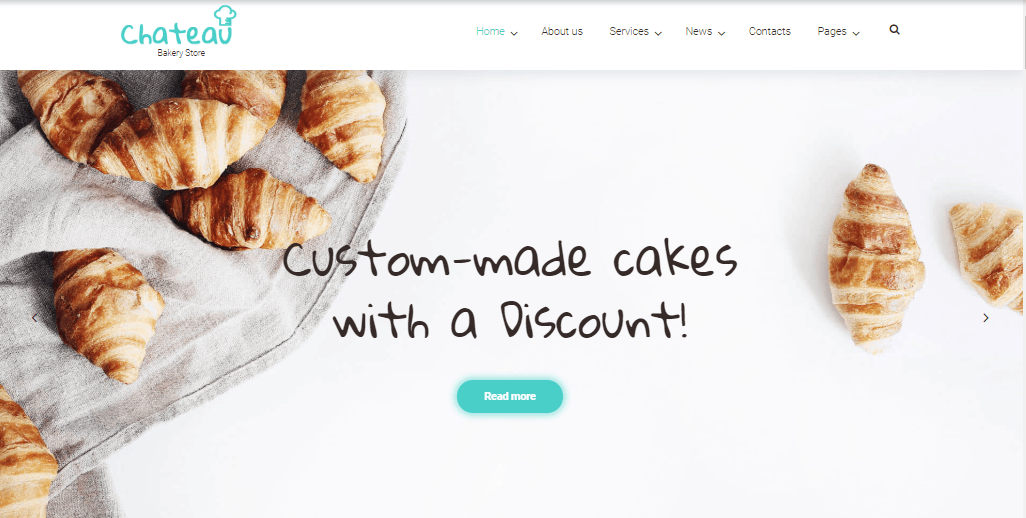The image size is (1026, 518).
Task: Open the search magnifier icon
Action: tap(894, 30)
